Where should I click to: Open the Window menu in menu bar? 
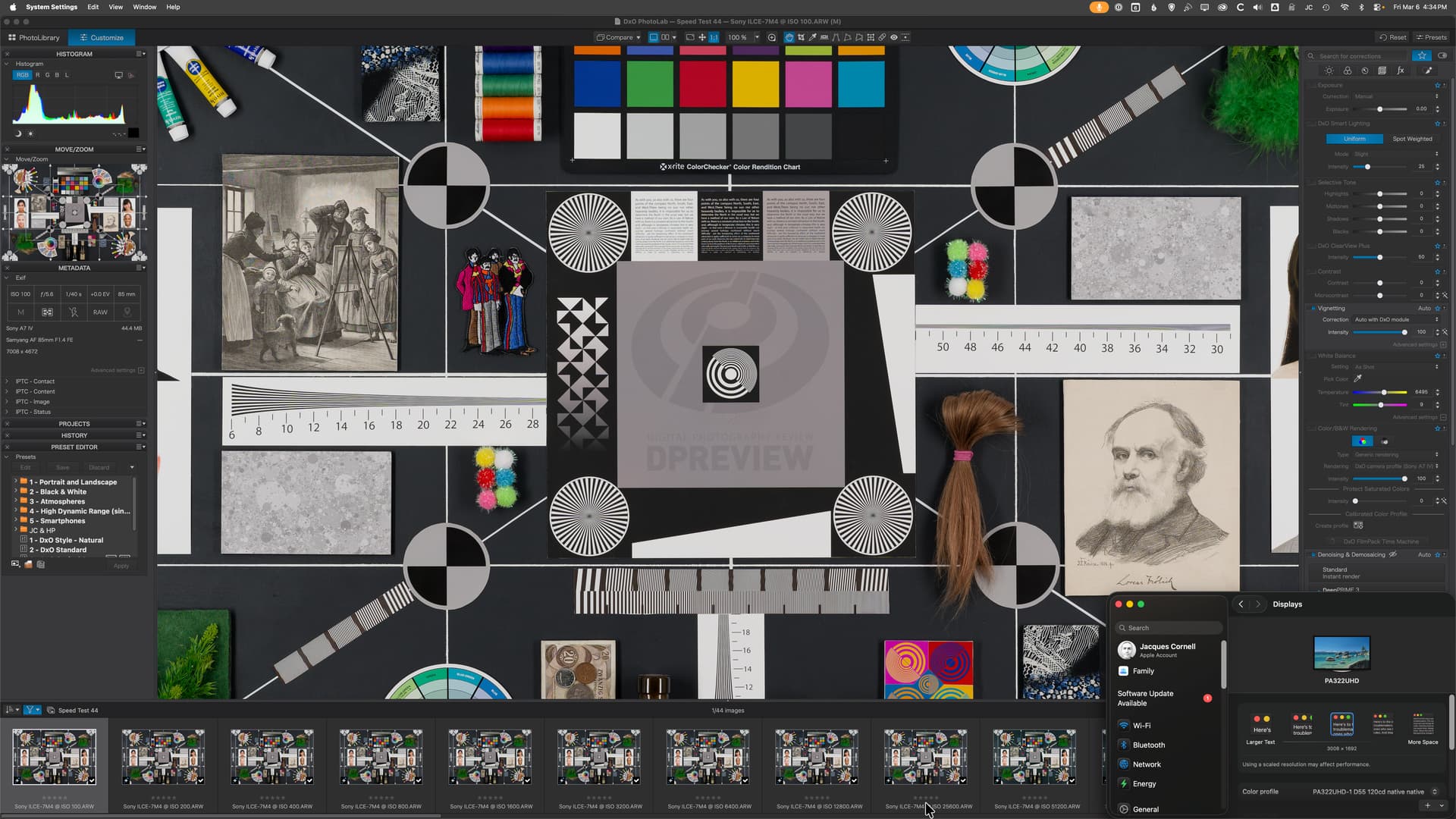(x=144, y=7)
